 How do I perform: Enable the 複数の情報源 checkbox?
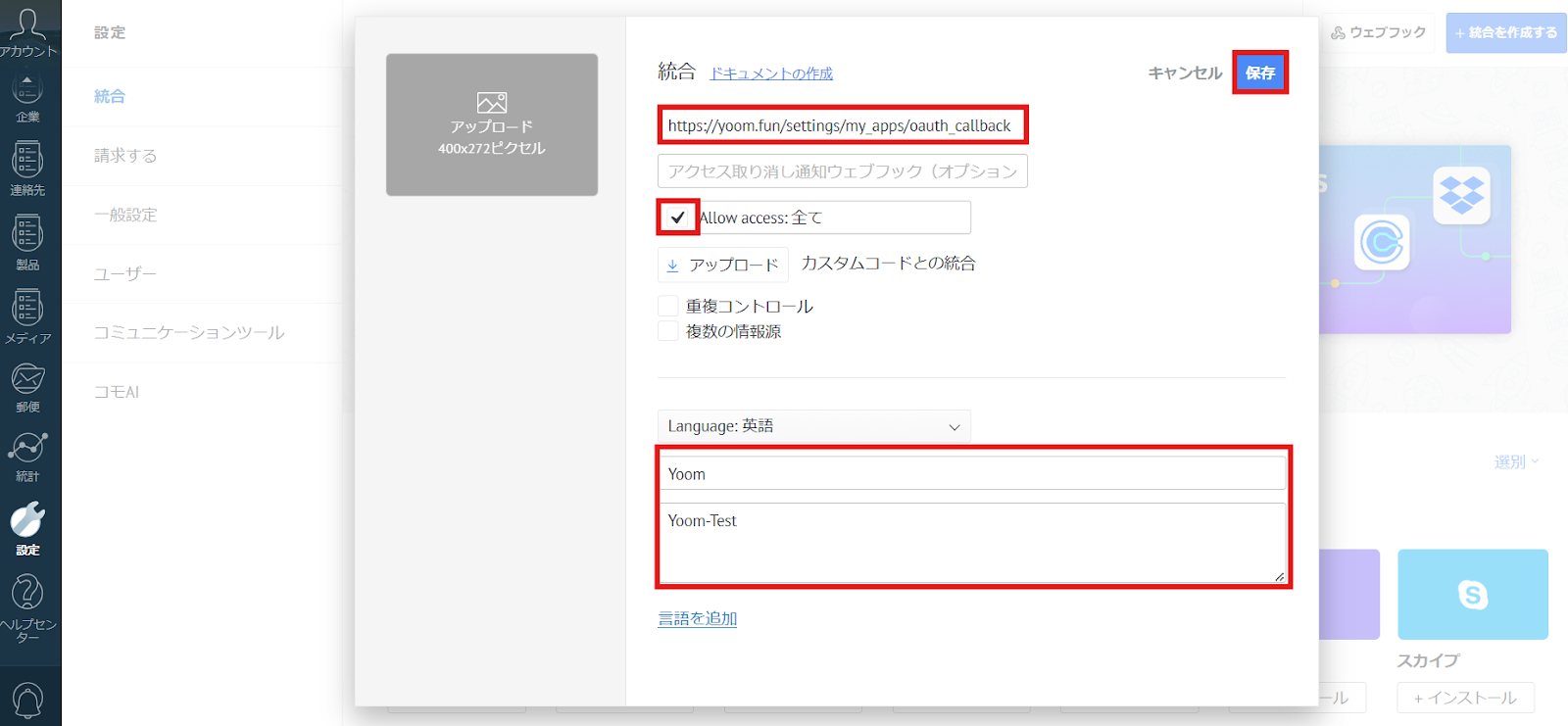click(668, 331)
